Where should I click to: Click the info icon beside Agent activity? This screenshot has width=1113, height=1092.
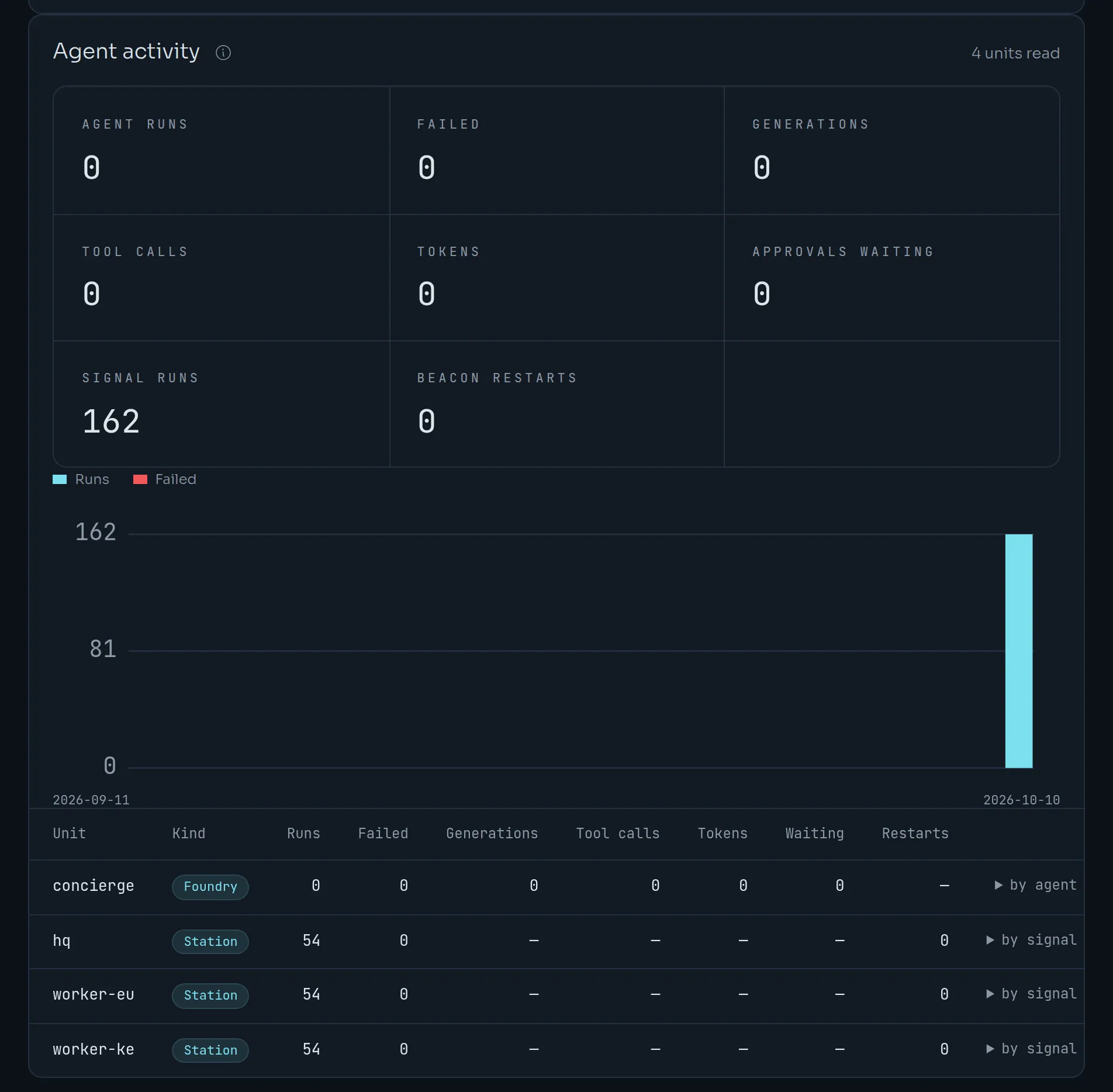coord(223,53)
